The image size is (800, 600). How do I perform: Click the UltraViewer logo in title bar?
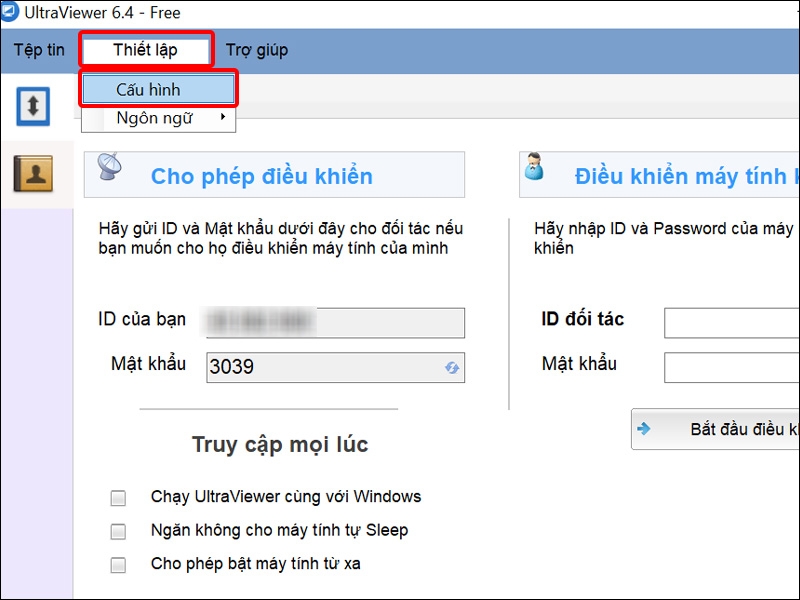pyautogui.click(x=9, y=11)
